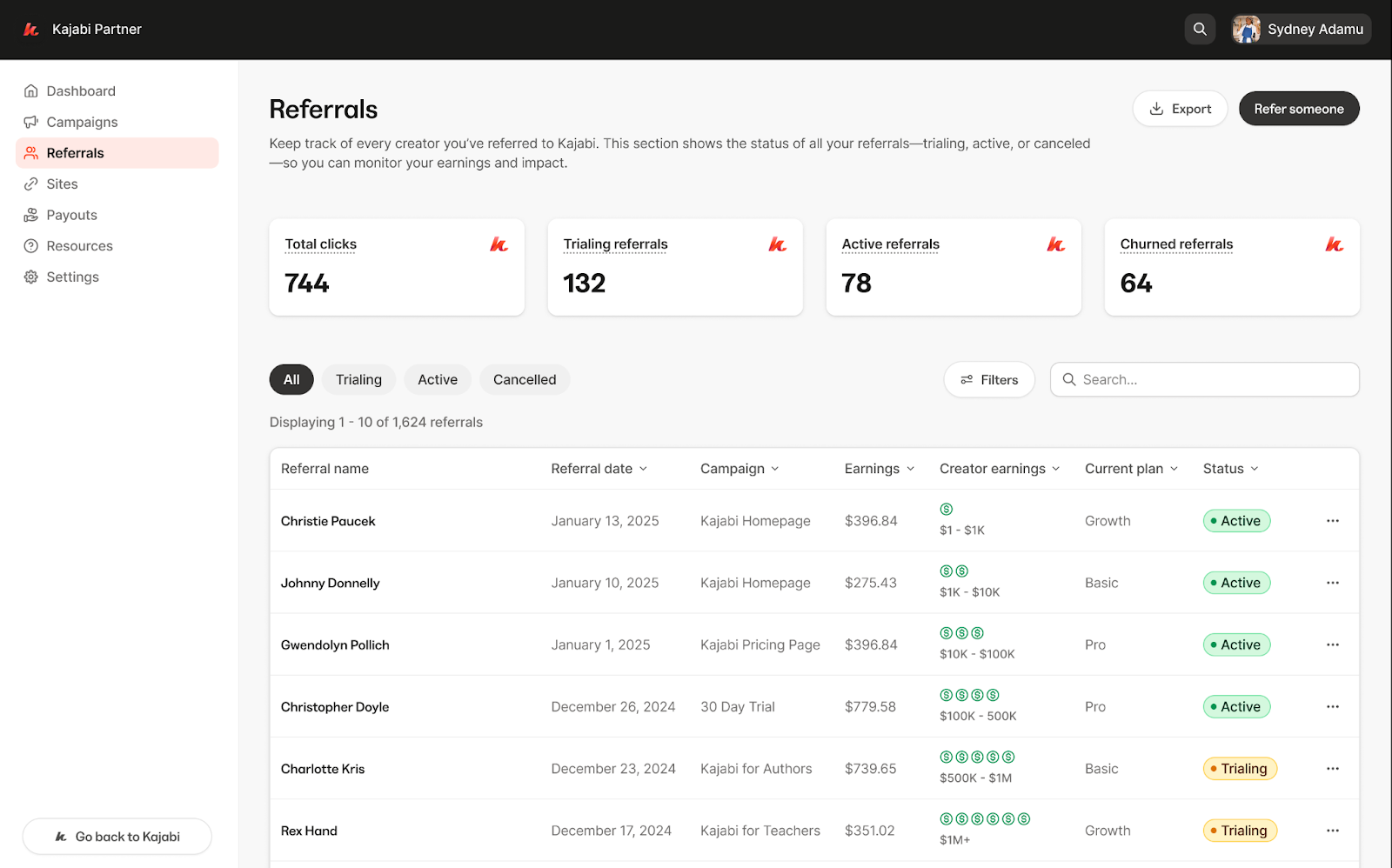This screenshot has width=1392, height=868.
Task: Click the Total clicks card label
Action: [x=321, y=244]
